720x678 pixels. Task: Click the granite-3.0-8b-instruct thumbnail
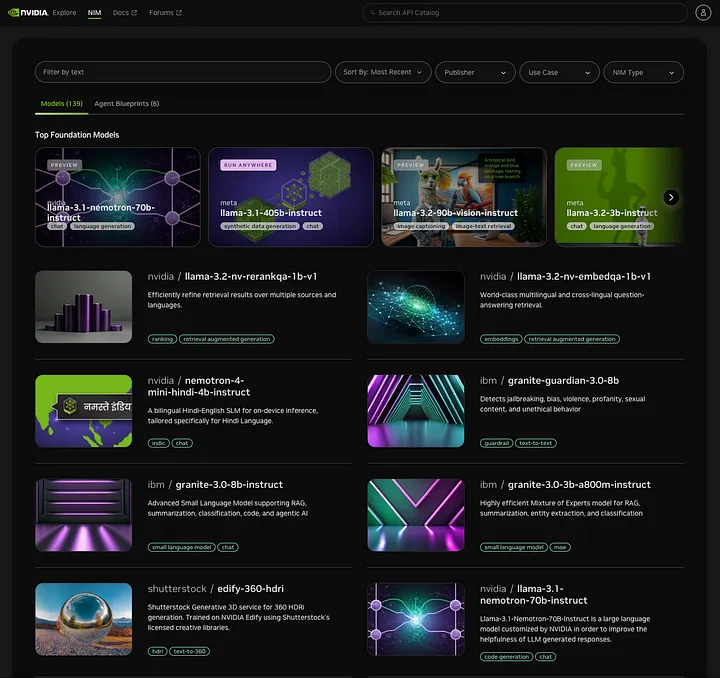[x=84, y=515]
